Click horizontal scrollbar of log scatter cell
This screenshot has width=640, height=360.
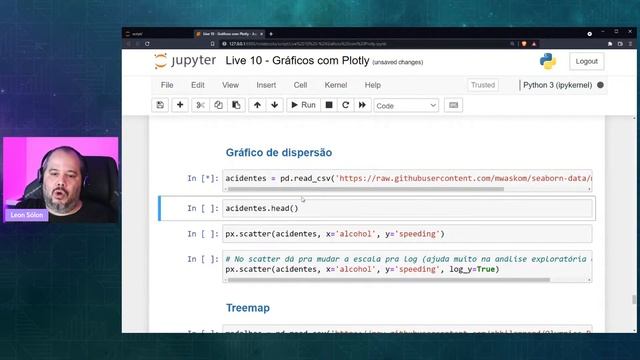(389, 280)
